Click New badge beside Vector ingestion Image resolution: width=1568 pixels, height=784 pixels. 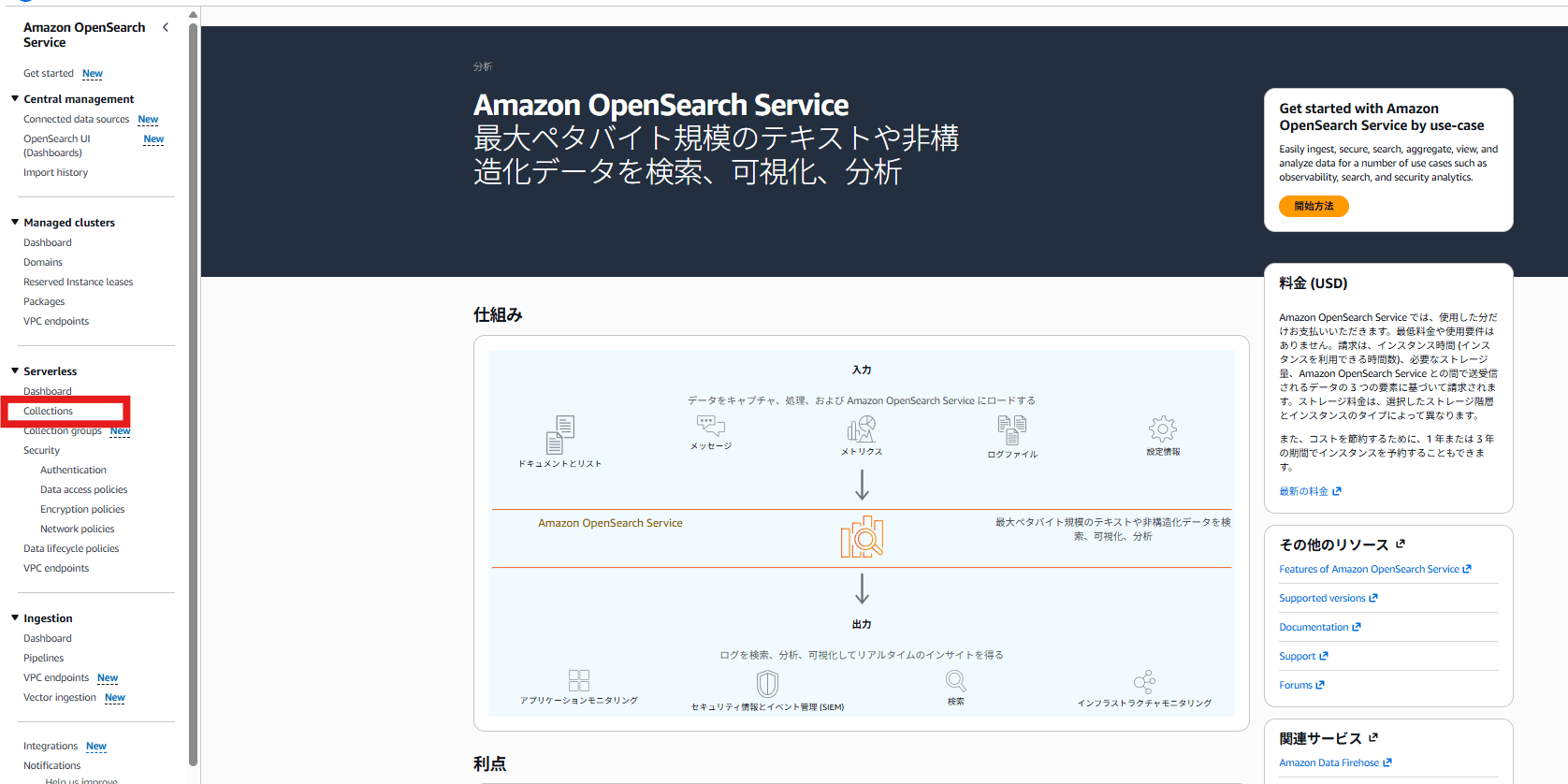coord(115,697)
